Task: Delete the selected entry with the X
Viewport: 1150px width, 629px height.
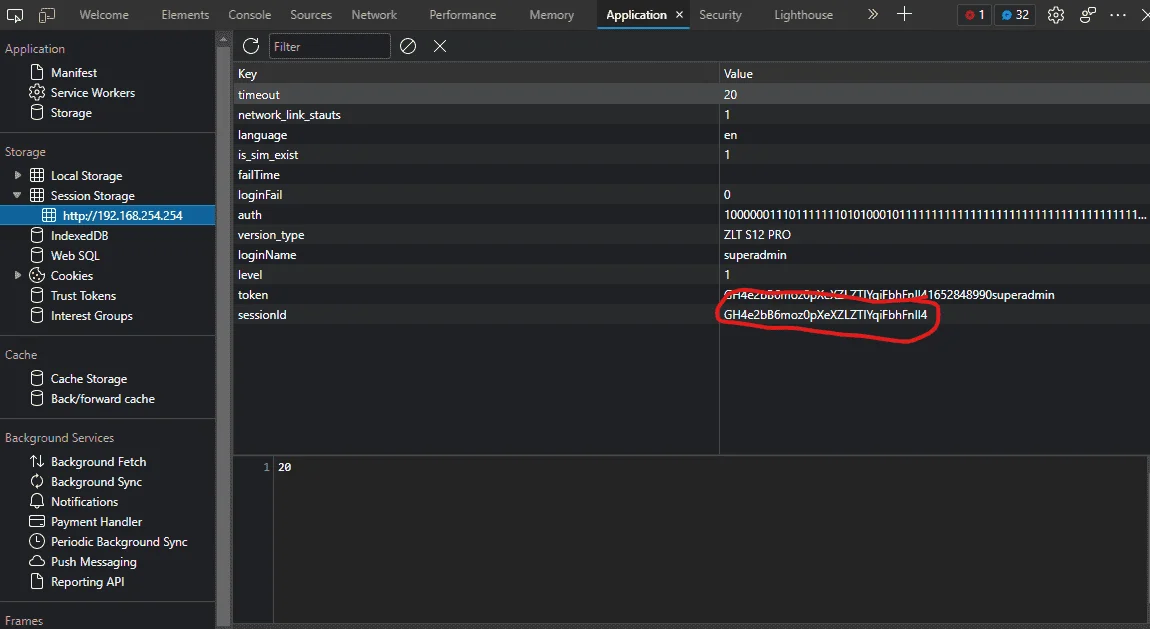Action: [x=440, y=46]
